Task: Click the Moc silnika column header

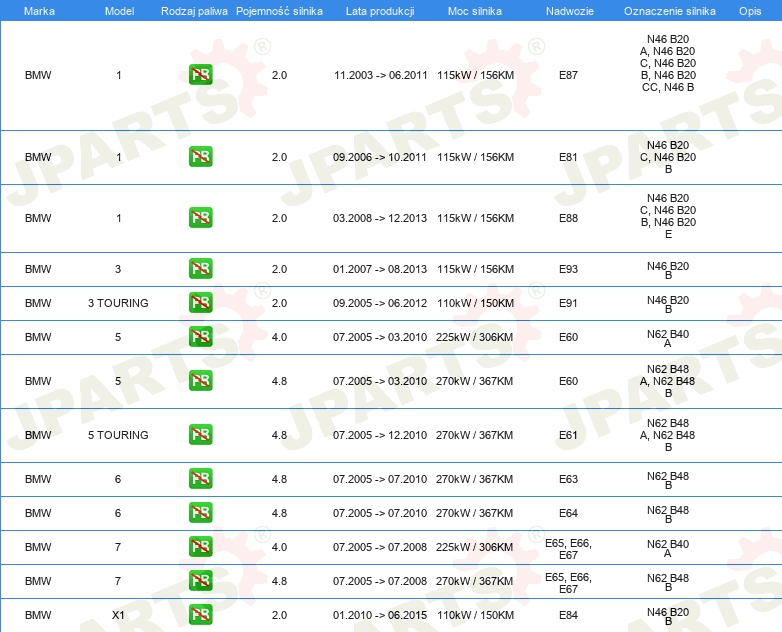Action: pyautogui.click(x=475, y=11)
